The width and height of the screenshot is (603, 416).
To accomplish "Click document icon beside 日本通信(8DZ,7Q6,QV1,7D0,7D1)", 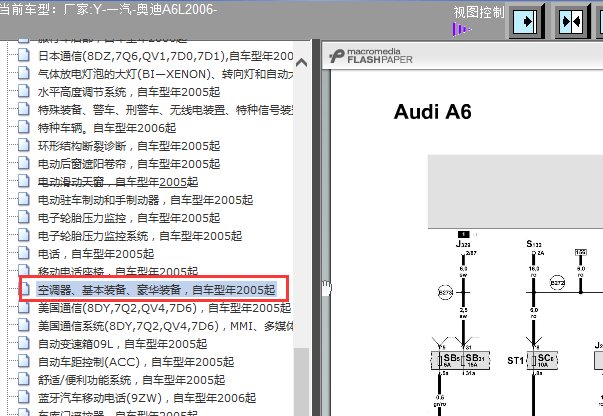I will click(x=23, y=55).
